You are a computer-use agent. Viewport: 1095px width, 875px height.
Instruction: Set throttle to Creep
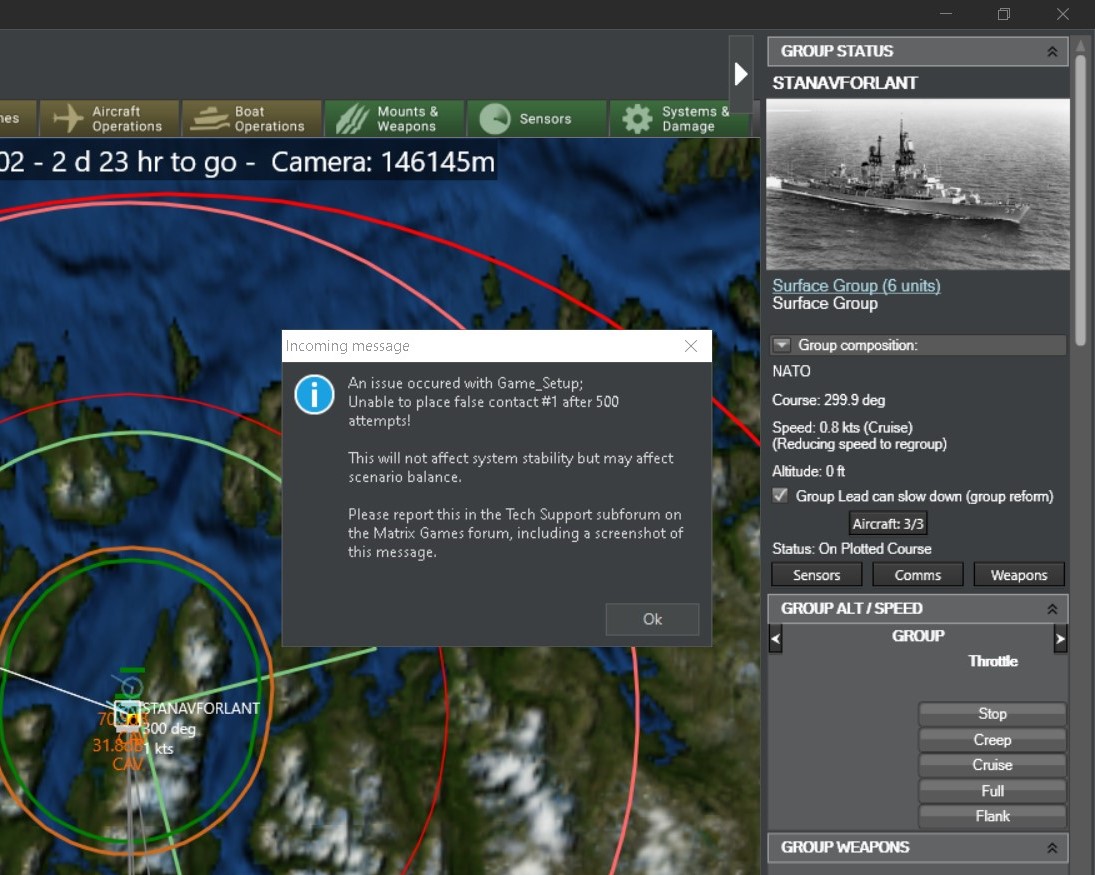(992, 740)
